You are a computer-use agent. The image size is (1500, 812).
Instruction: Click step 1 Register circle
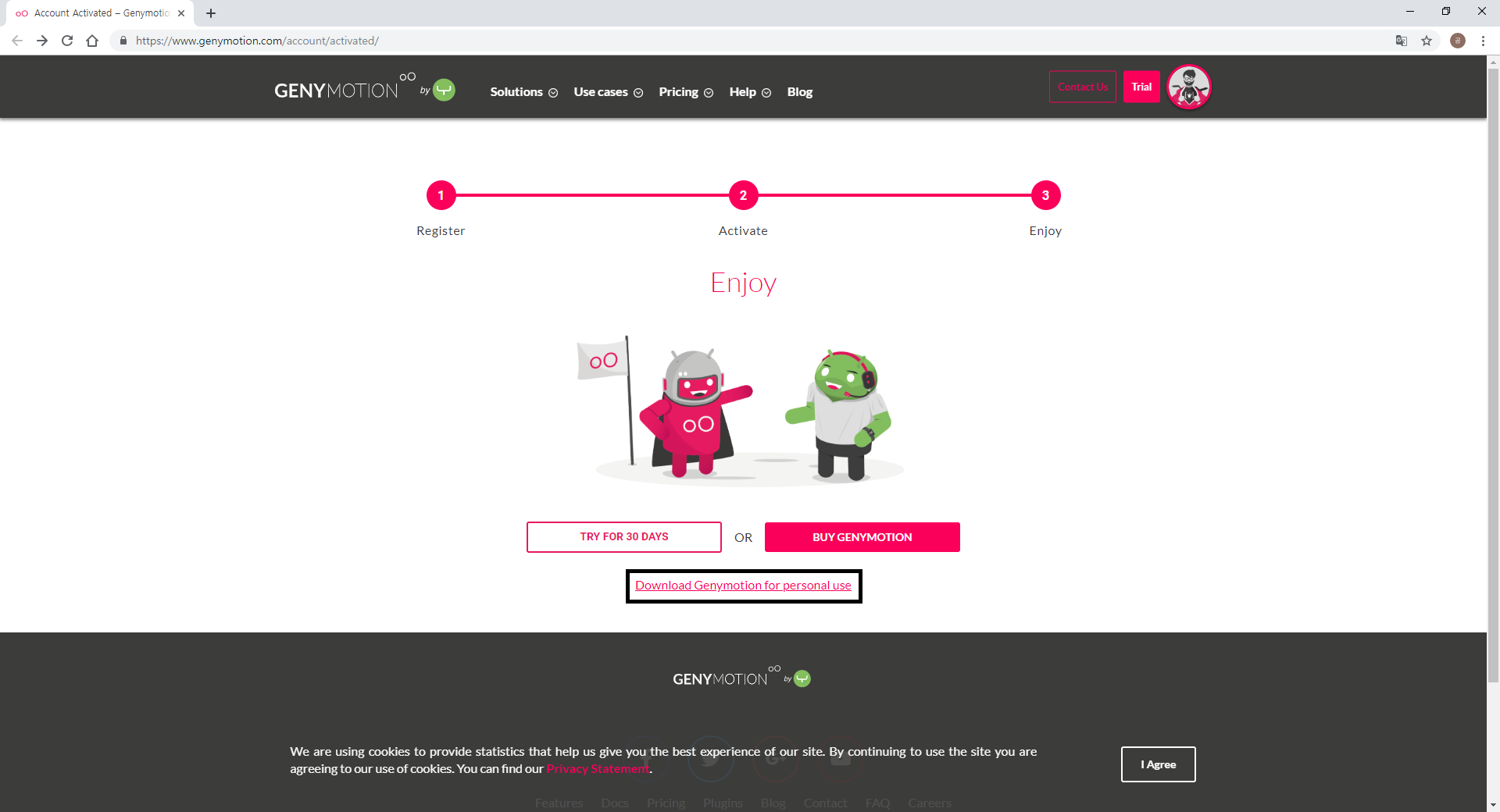pos(441,195)
